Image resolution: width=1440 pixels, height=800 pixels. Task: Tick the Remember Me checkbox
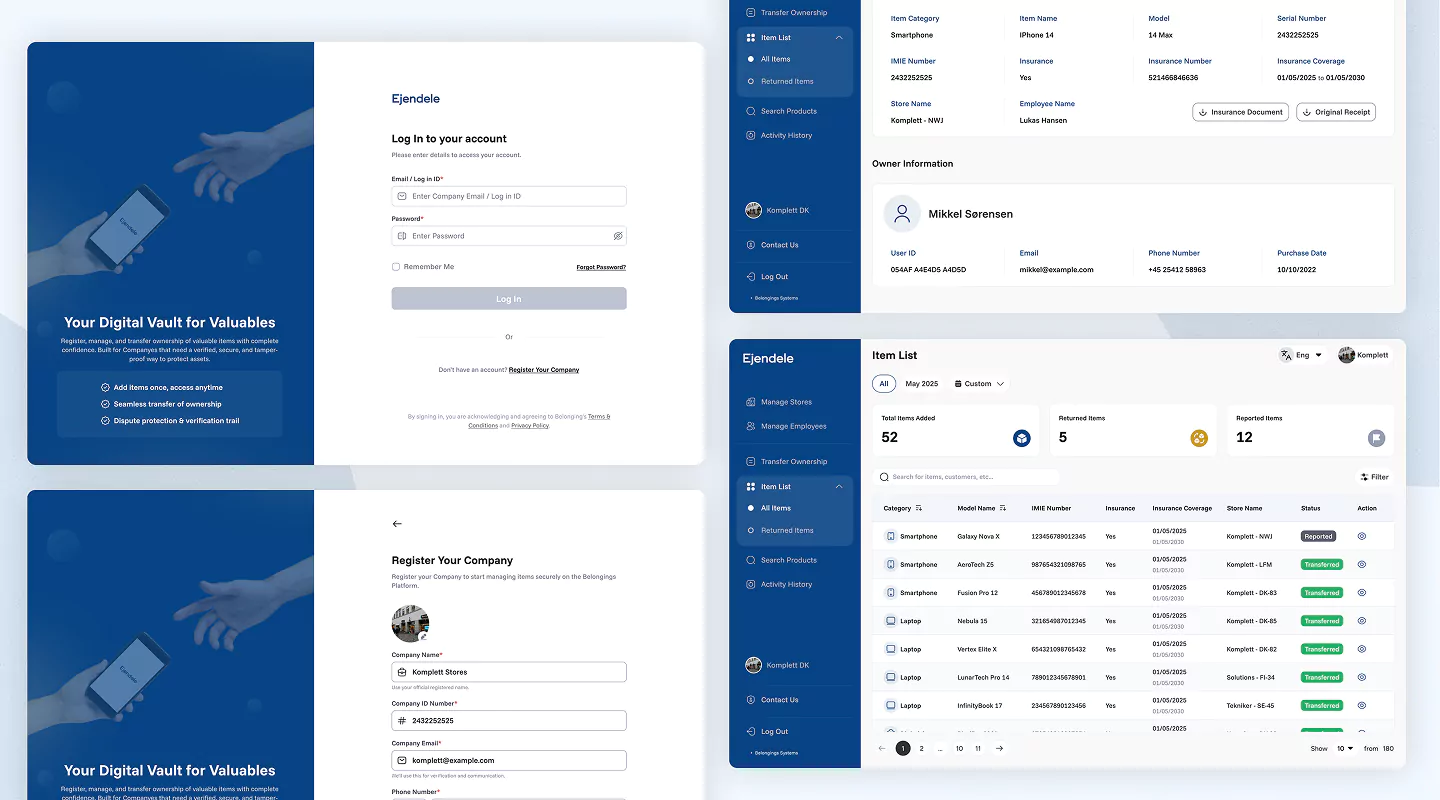coord(396,267)
